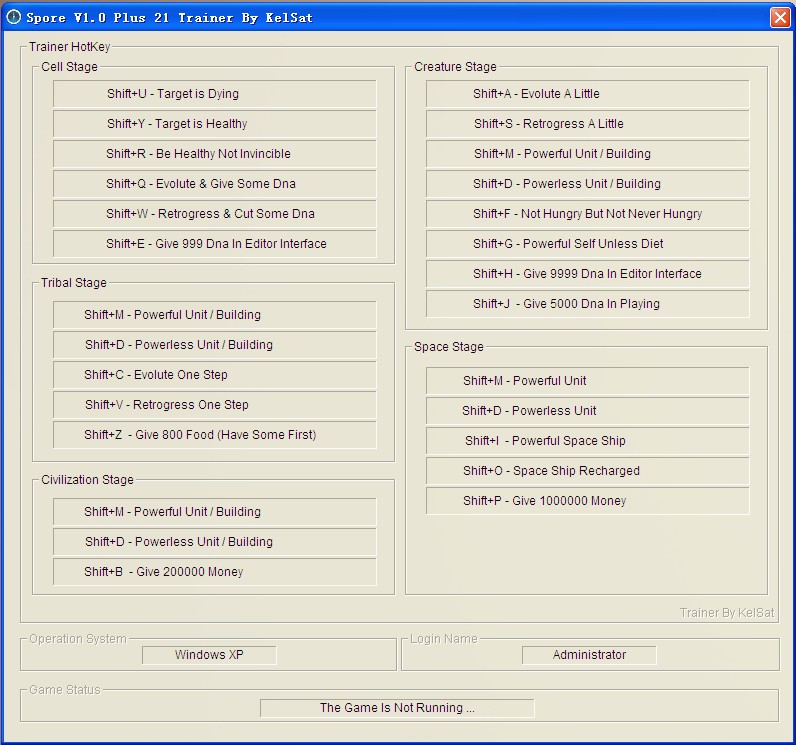Select Shift+S - Retrogress A Little
Image resolution: width=796 pixels, height=745 pixels.
point(587,124)
